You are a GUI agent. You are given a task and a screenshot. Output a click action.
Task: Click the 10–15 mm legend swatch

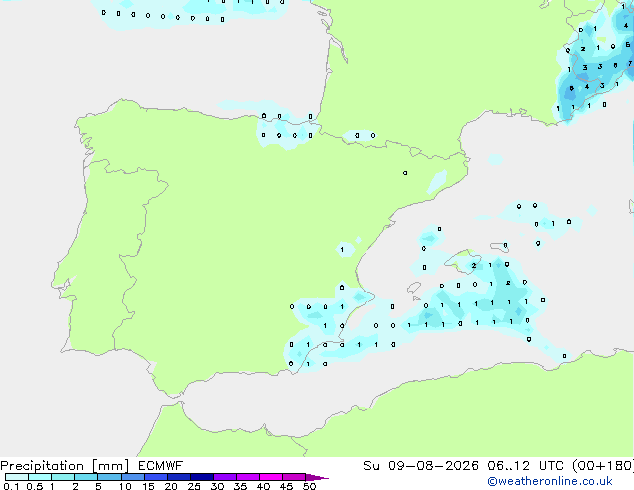[133, 477]
